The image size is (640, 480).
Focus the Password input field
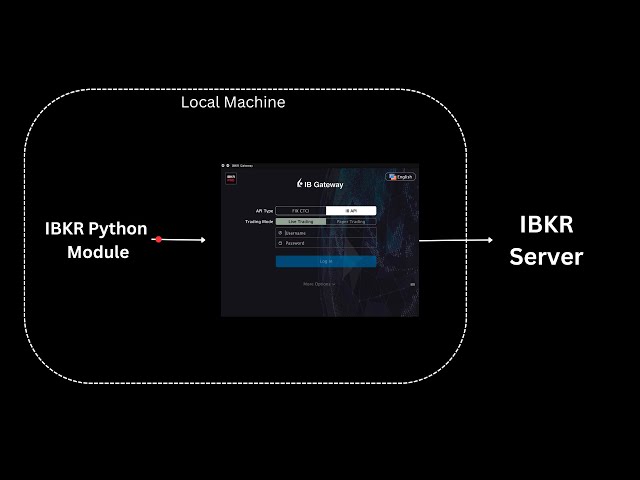pos(326,243)
